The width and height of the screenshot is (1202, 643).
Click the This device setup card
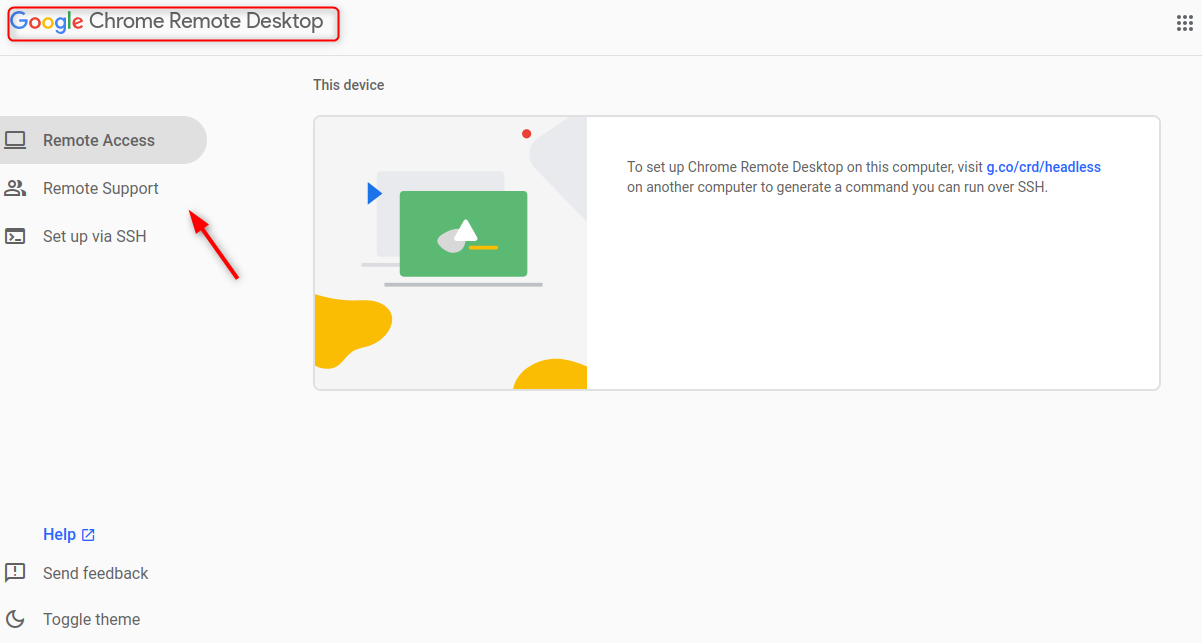(x=737, y=252)
